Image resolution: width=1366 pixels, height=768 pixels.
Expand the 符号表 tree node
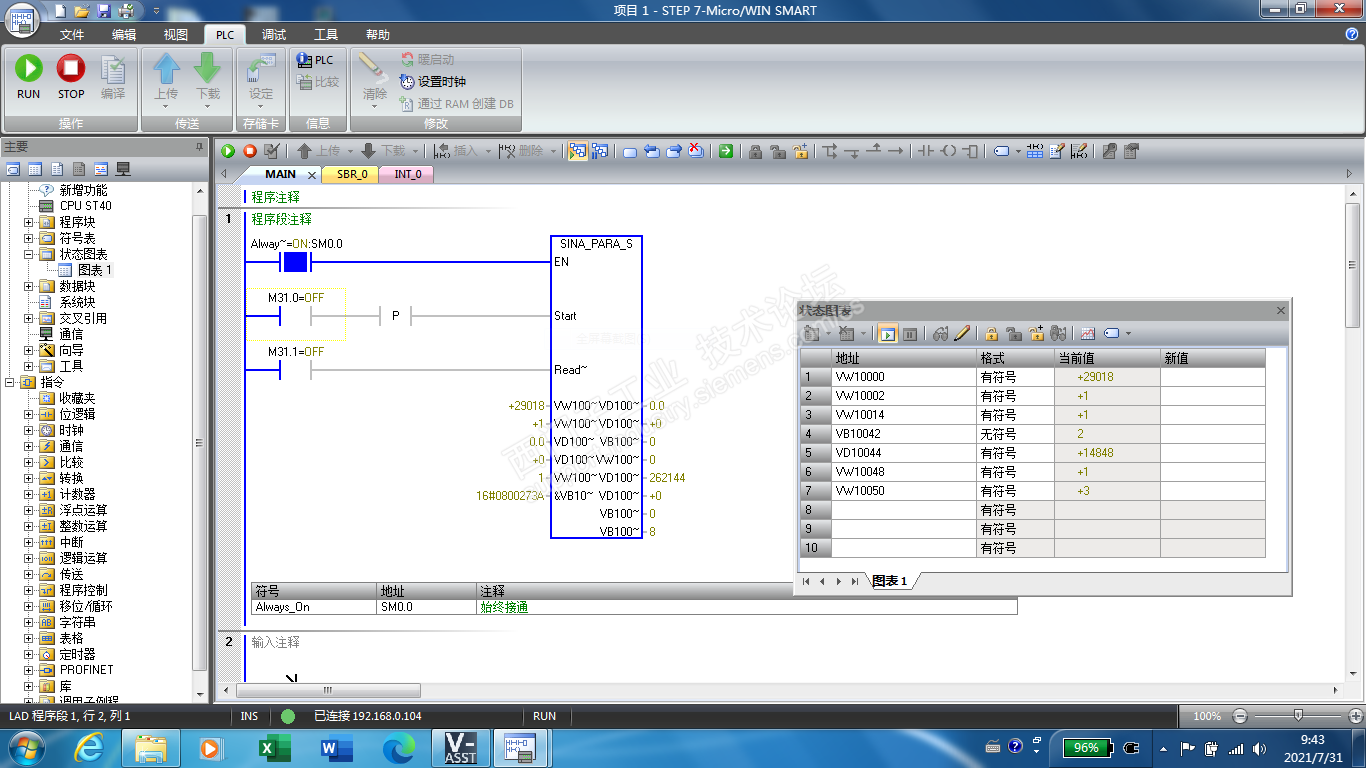click(29, 238)
